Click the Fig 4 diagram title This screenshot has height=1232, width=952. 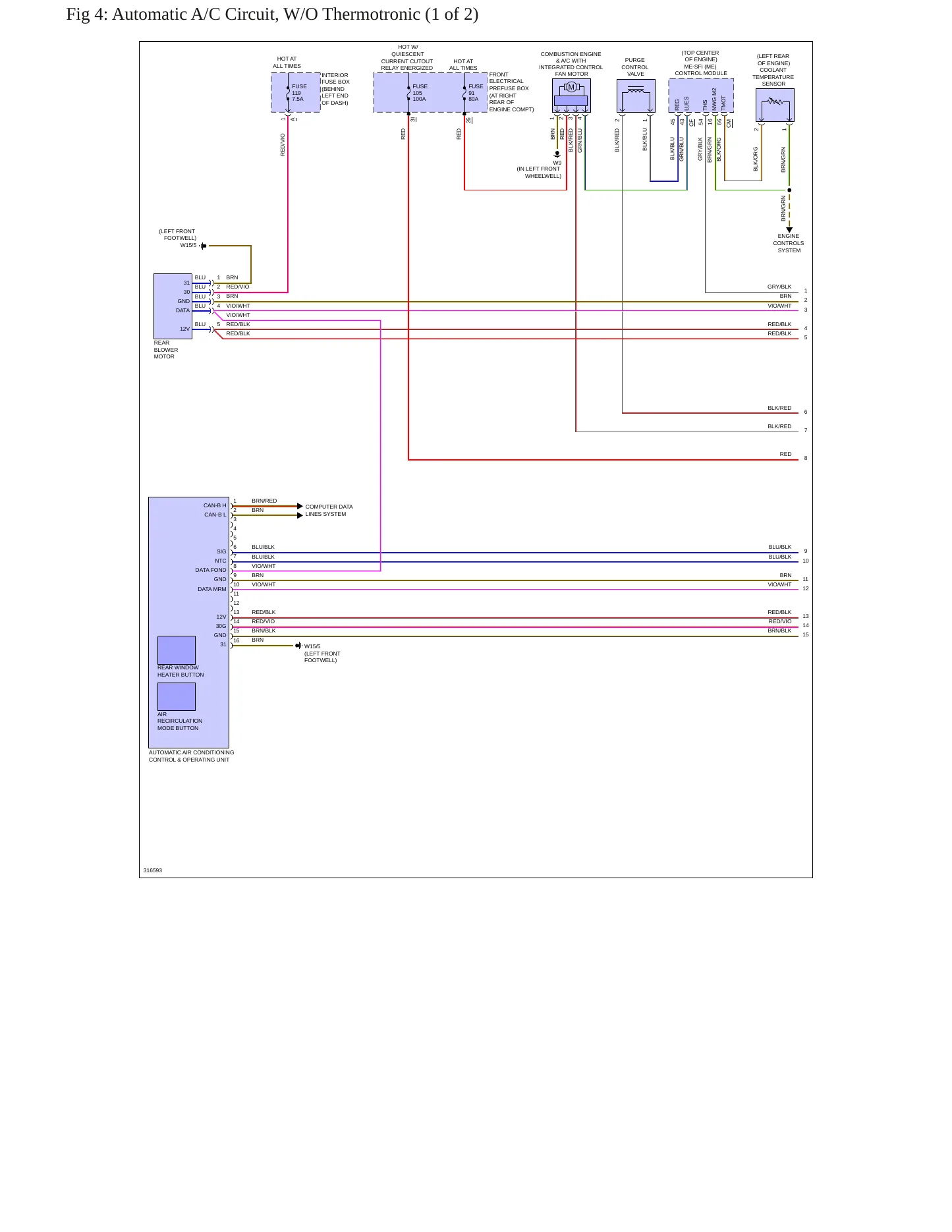tap(272, 14)
